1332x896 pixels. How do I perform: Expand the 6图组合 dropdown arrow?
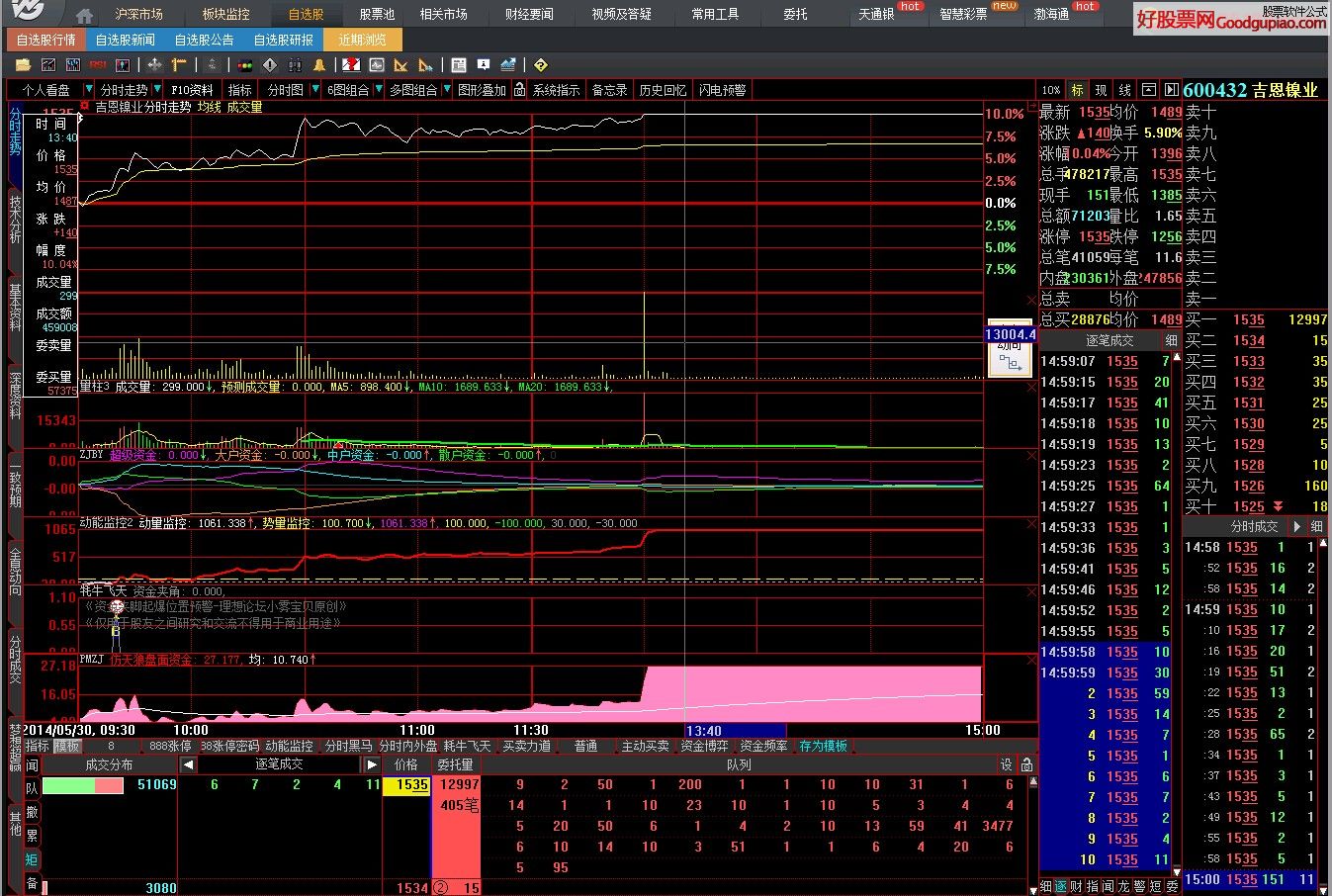(x=378, y=90)
